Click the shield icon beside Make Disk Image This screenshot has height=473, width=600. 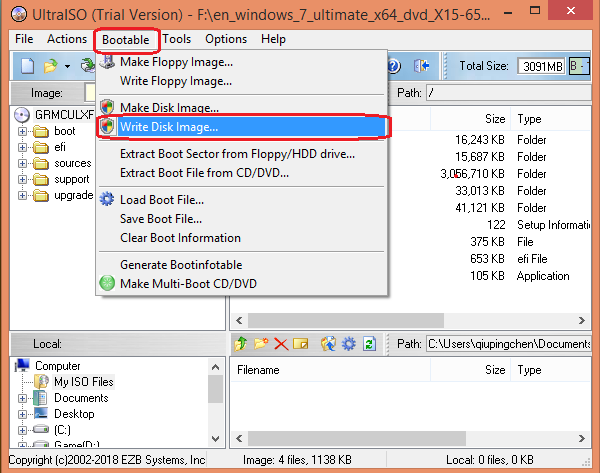coord(108,107)
